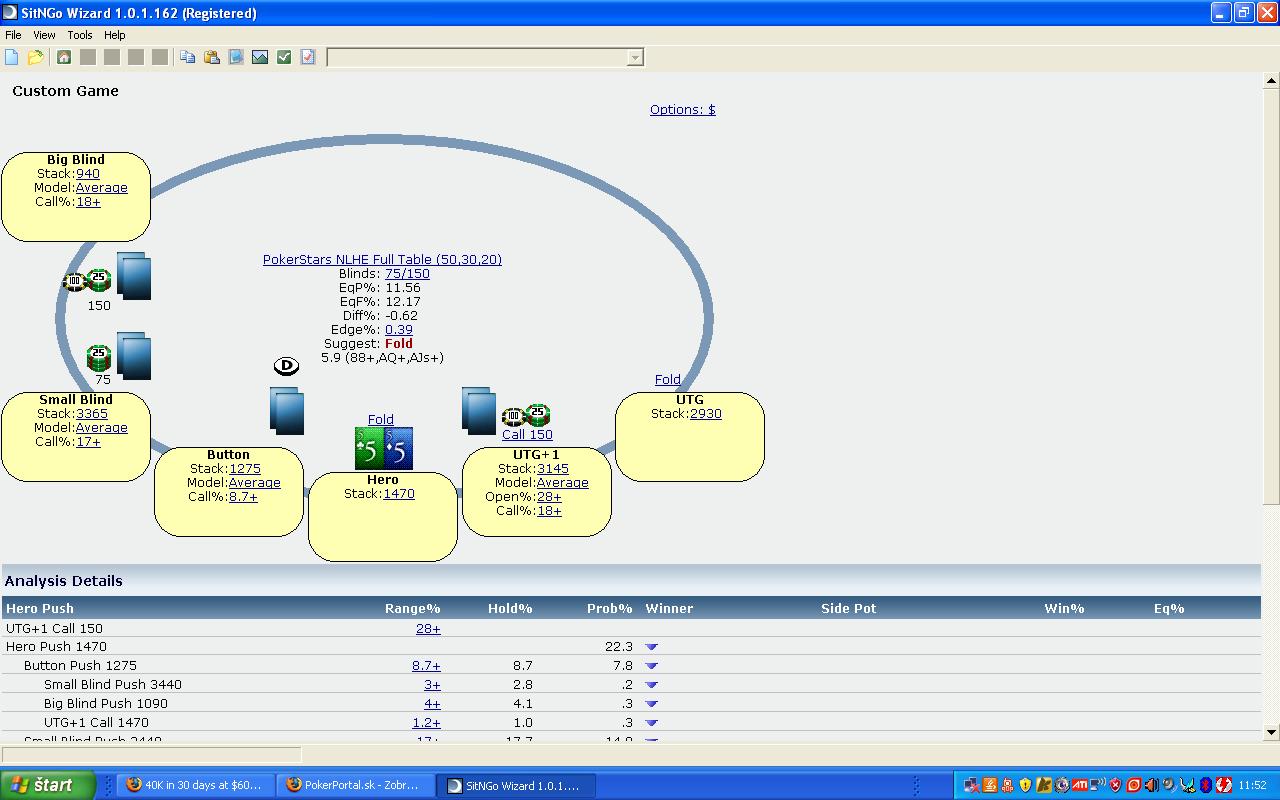Click the Windows Start button
1280x800 pixels.
[x=48, y=785]
